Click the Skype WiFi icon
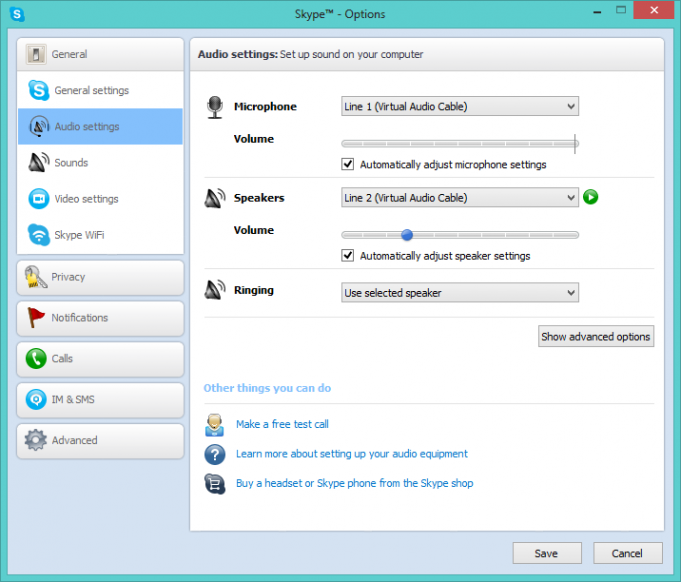The height and width of the screenshot is (582, 681). click(x=39, y=235)
